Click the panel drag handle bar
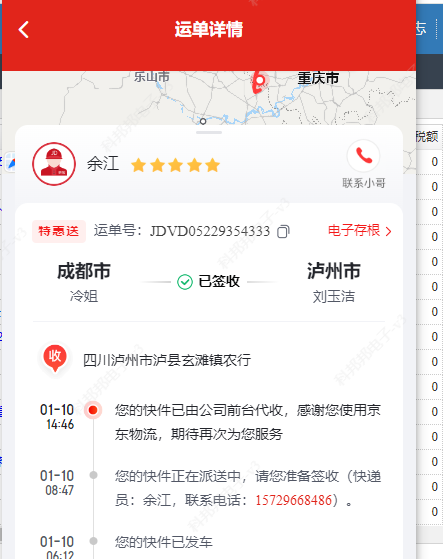 click(x=209, y=132)
